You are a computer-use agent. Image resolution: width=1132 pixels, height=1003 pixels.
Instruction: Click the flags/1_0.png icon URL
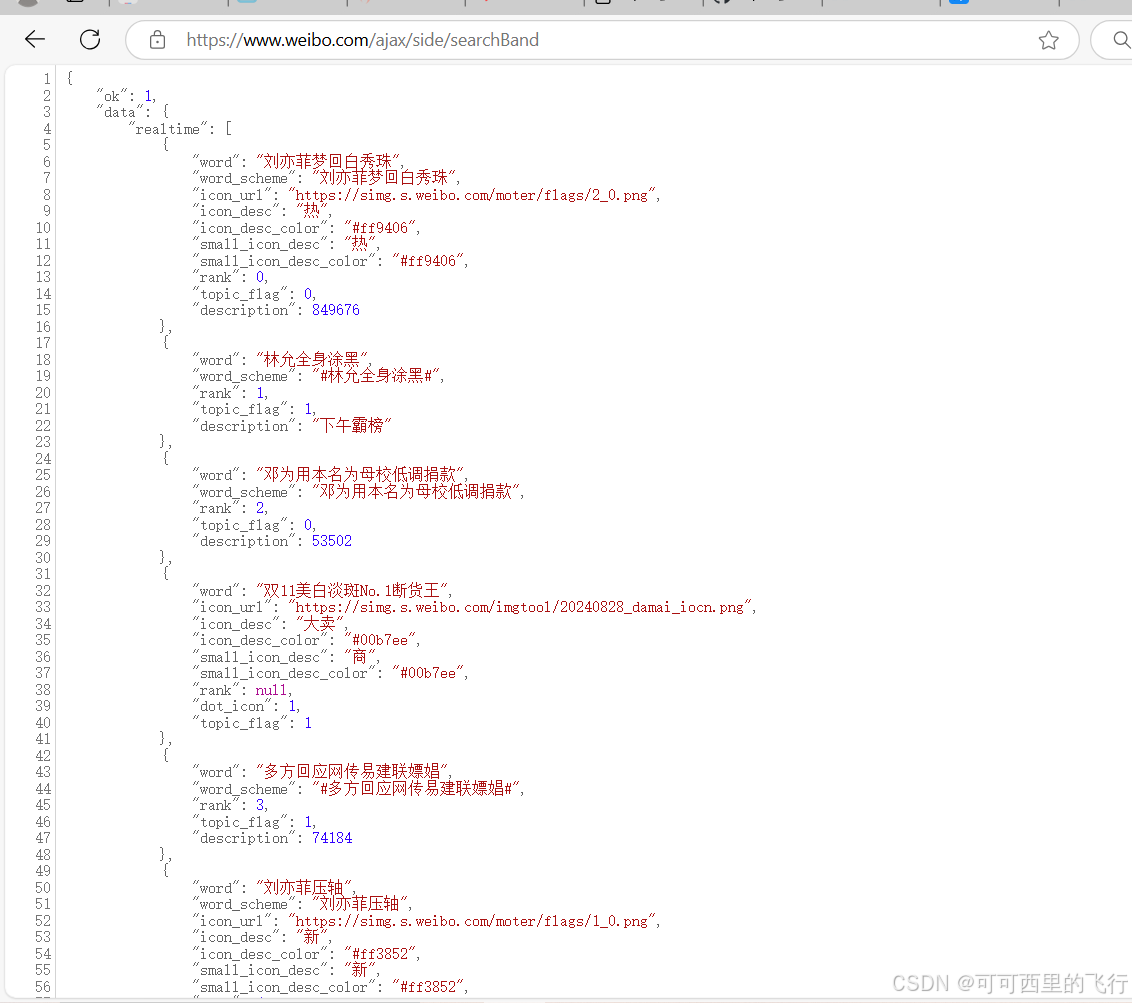coord(474,921)
